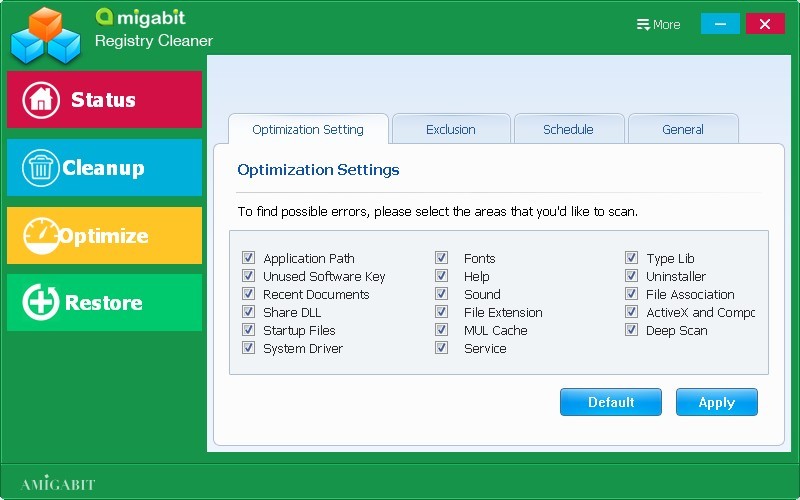Select the Optimization Setting tab
800x500 pixels.
tap(307, 129)
